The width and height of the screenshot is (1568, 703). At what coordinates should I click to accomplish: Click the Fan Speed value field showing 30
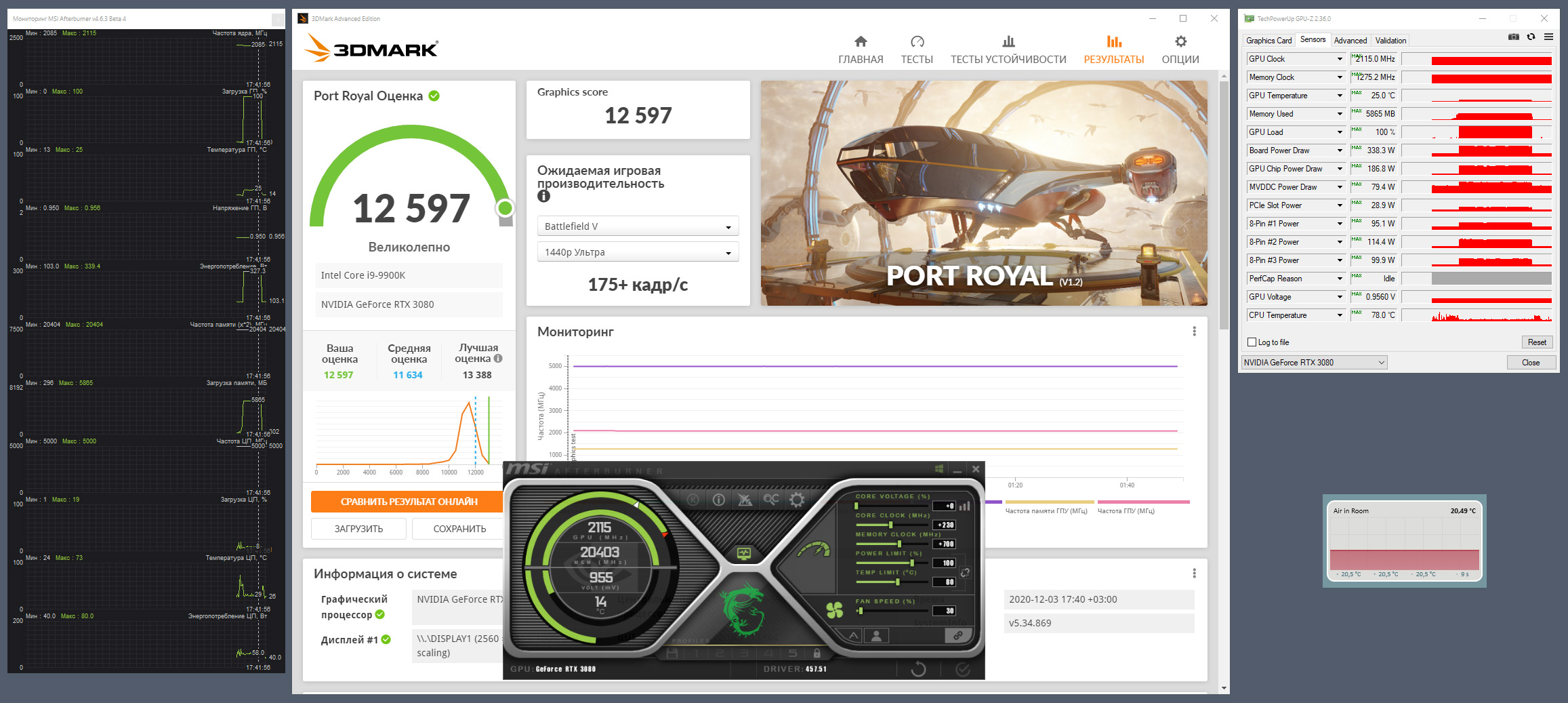(945, 611)
